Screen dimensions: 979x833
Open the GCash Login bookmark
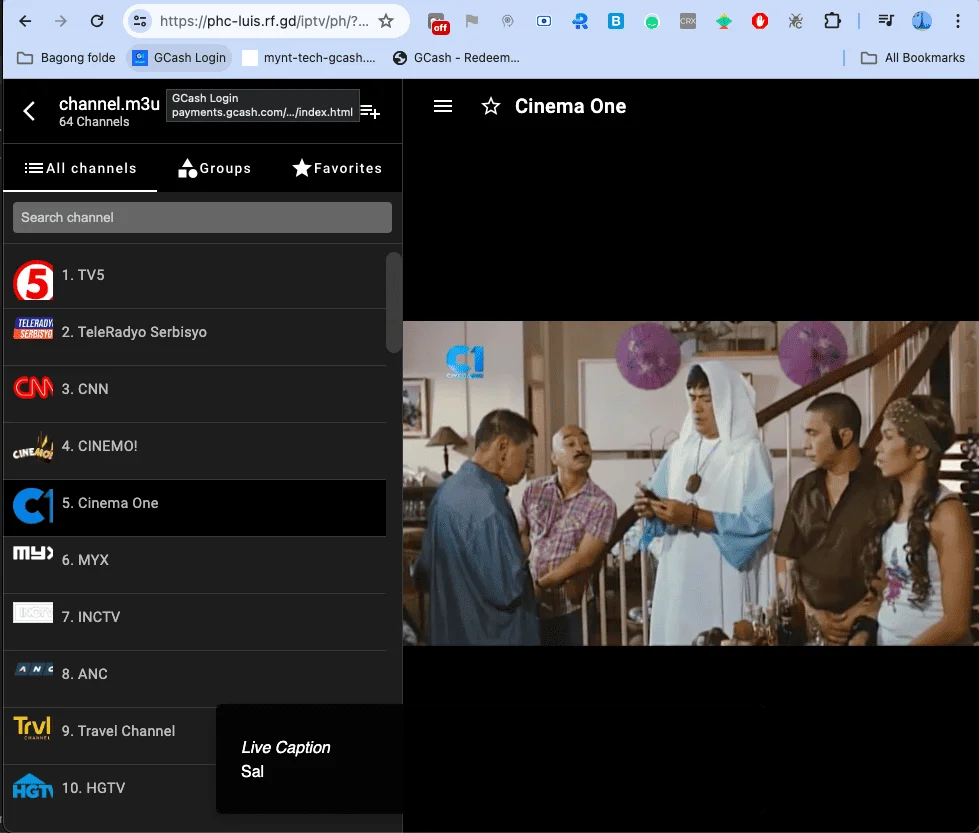click(x=180, y=57)
